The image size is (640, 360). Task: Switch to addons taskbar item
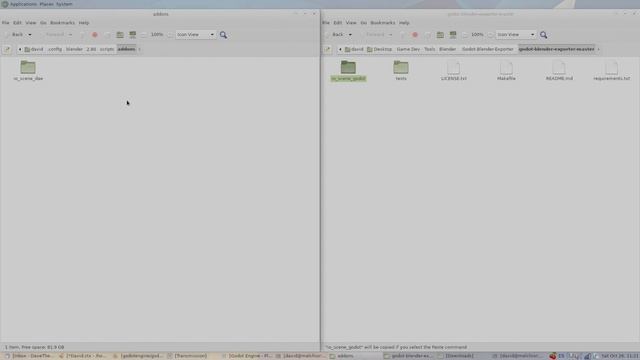click(355, 356)
